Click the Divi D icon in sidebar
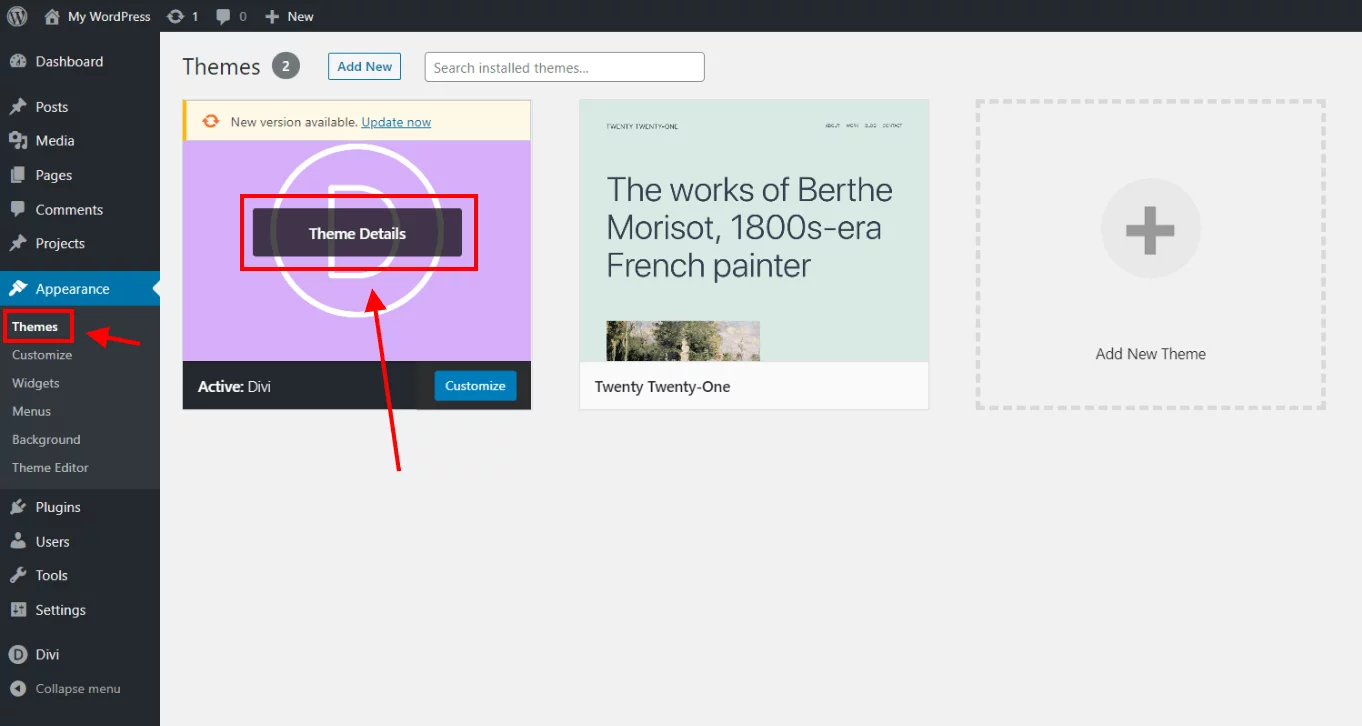 18,654
